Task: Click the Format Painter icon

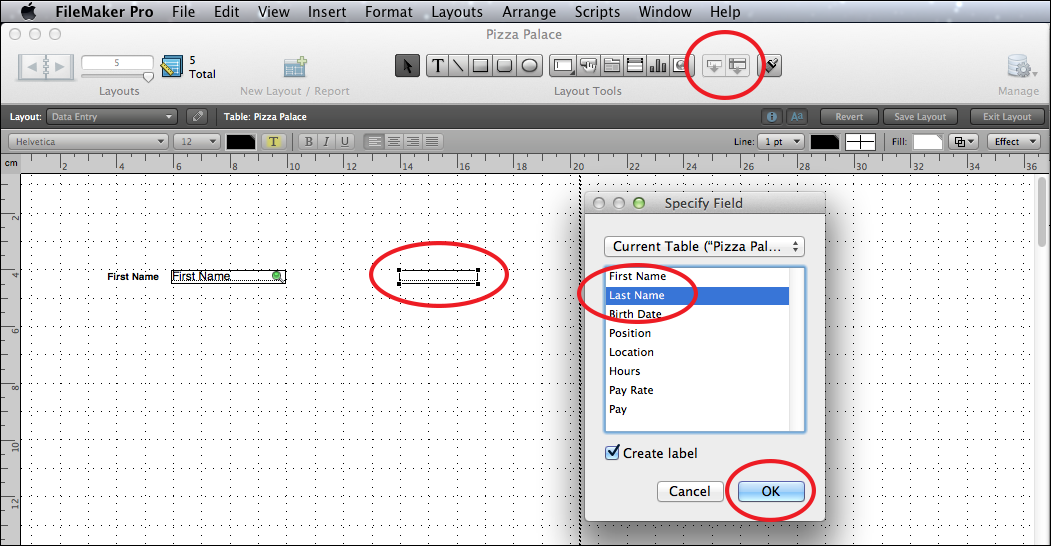Action: pos(771,66)
